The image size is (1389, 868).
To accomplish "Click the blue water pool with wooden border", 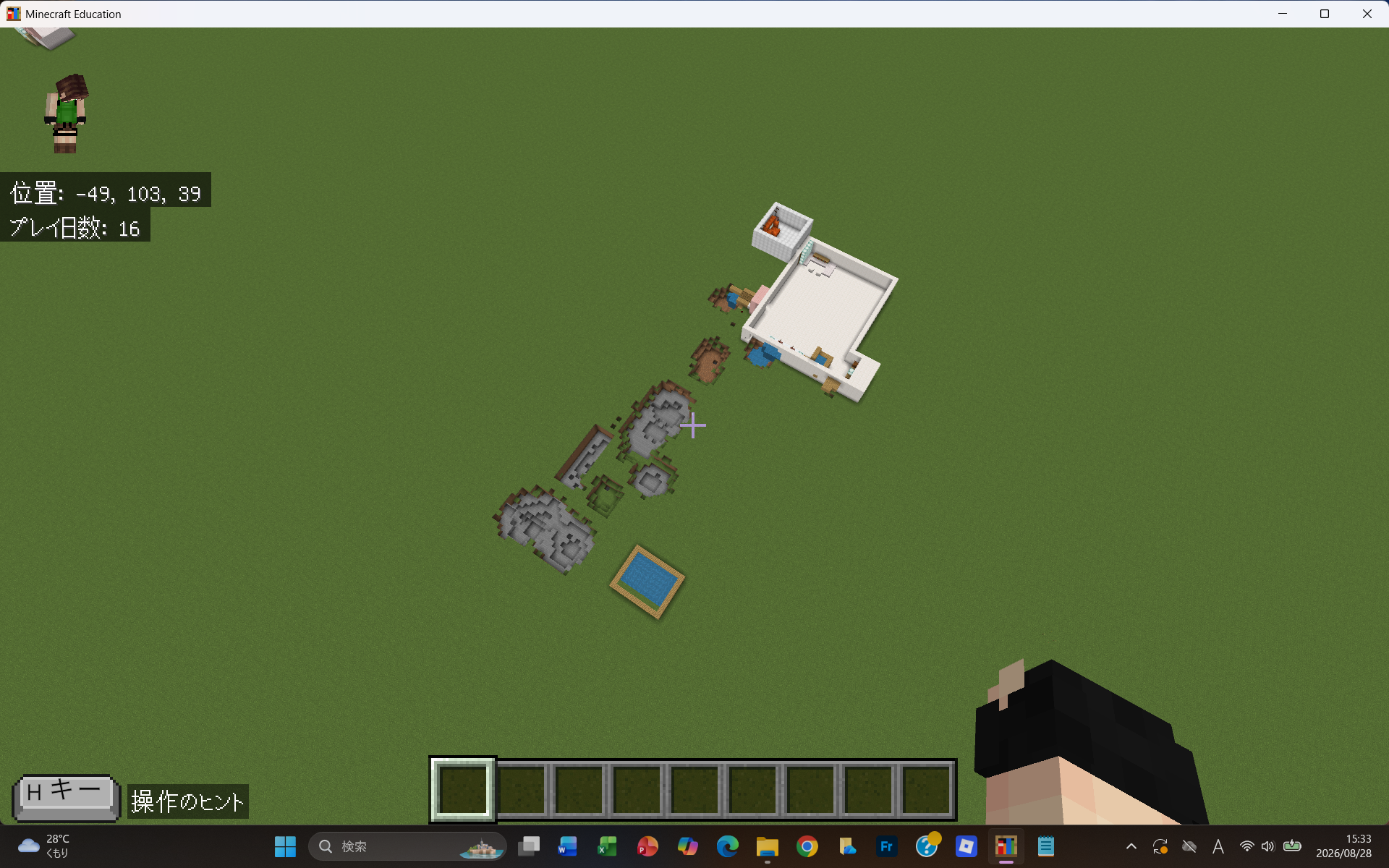I will (647, 582).
